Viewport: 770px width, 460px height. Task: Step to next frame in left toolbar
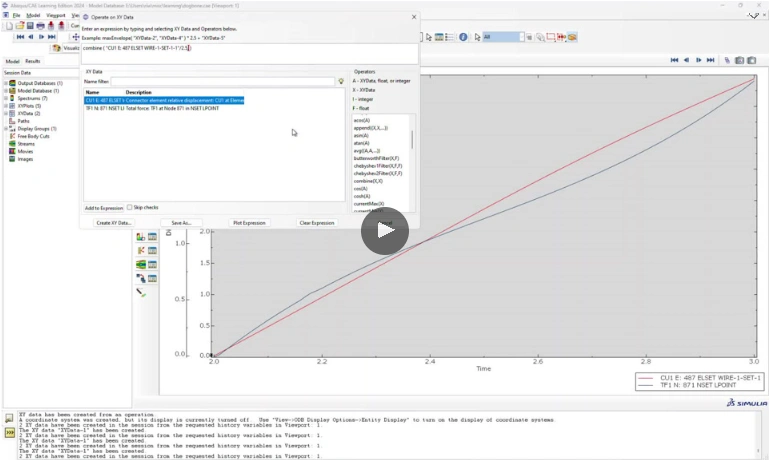tap(41, 37)
